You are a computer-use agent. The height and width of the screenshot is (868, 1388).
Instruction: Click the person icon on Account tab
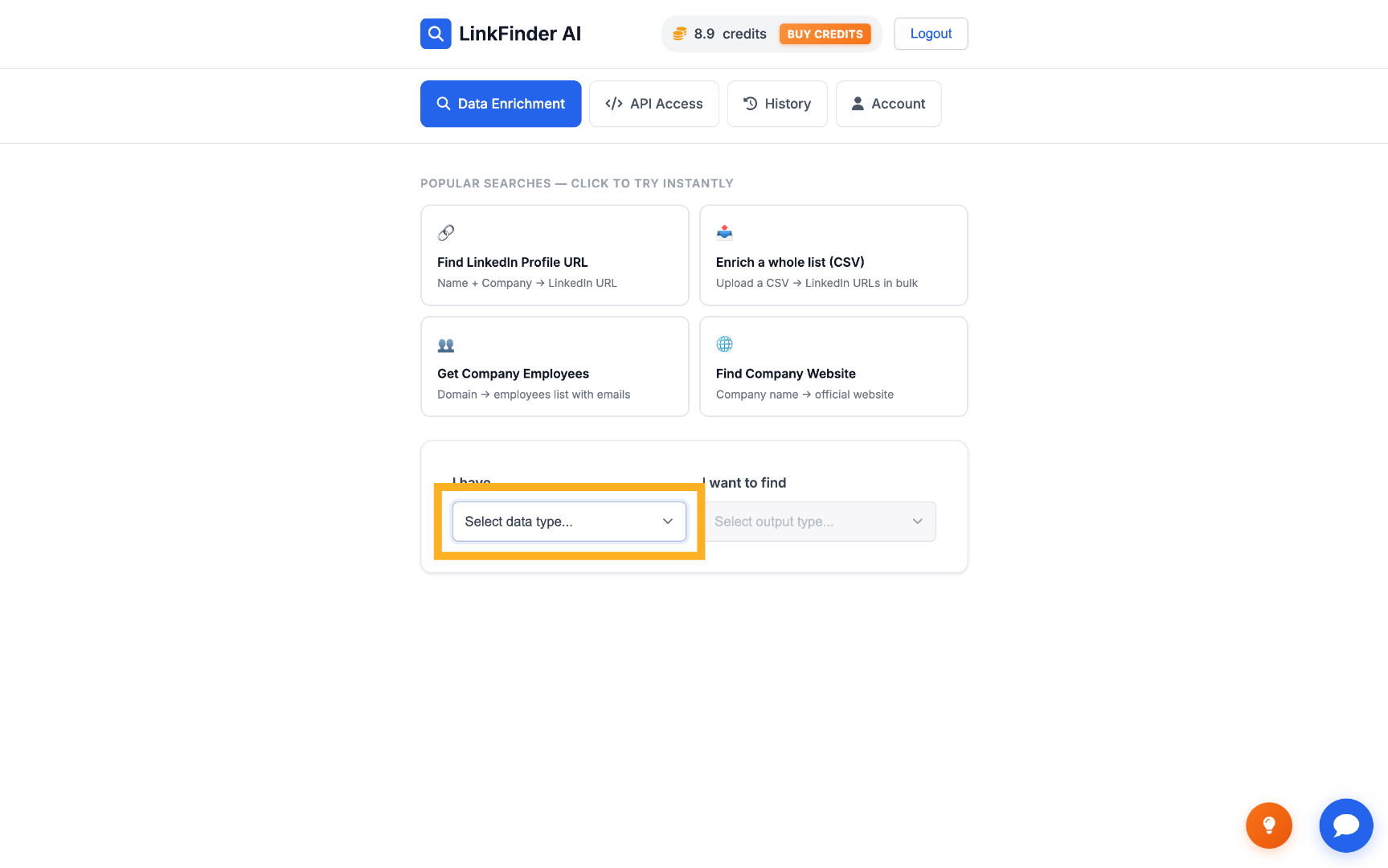click(858, 104)
